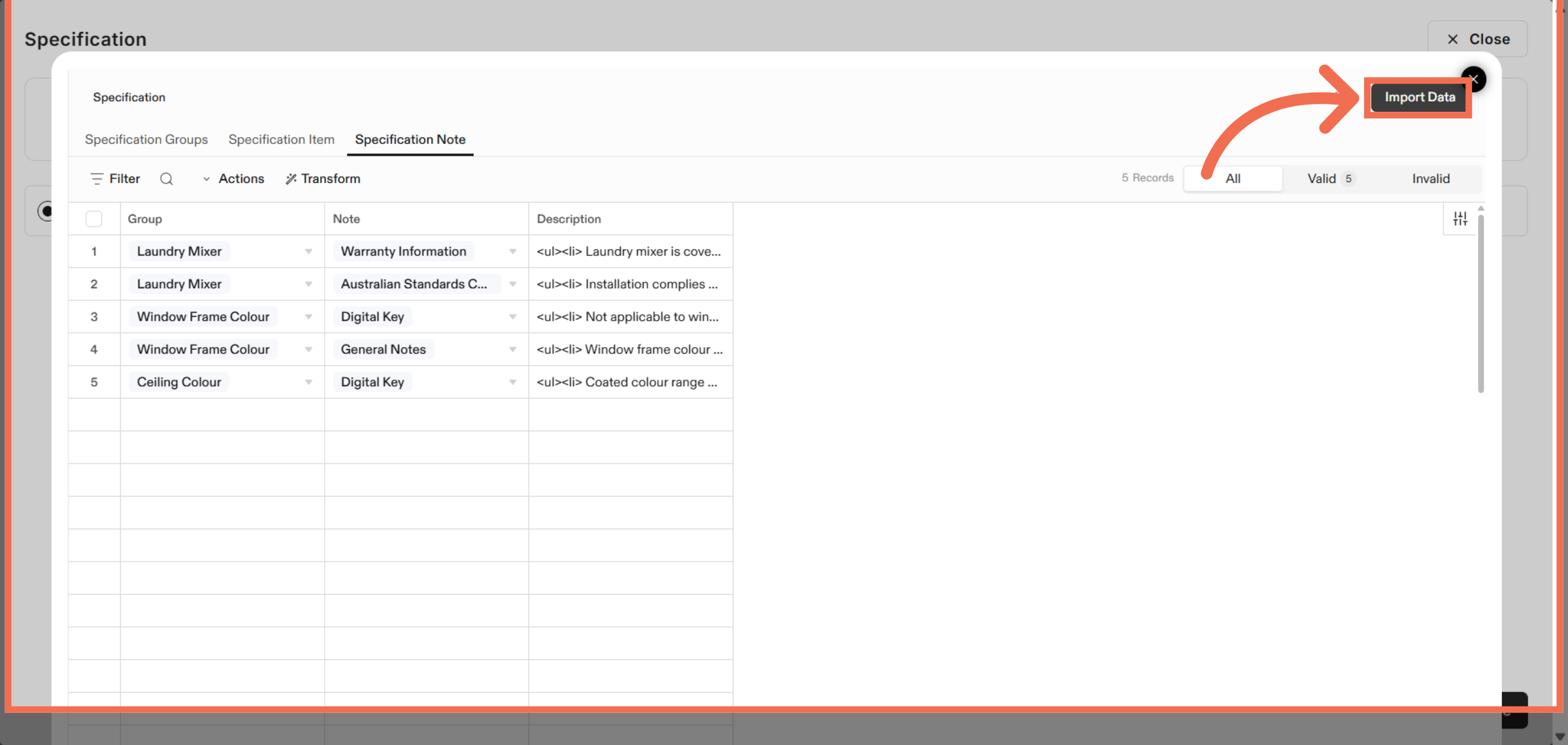Expand the Window Frame Colour dropdown on row 4

[308, 349]
